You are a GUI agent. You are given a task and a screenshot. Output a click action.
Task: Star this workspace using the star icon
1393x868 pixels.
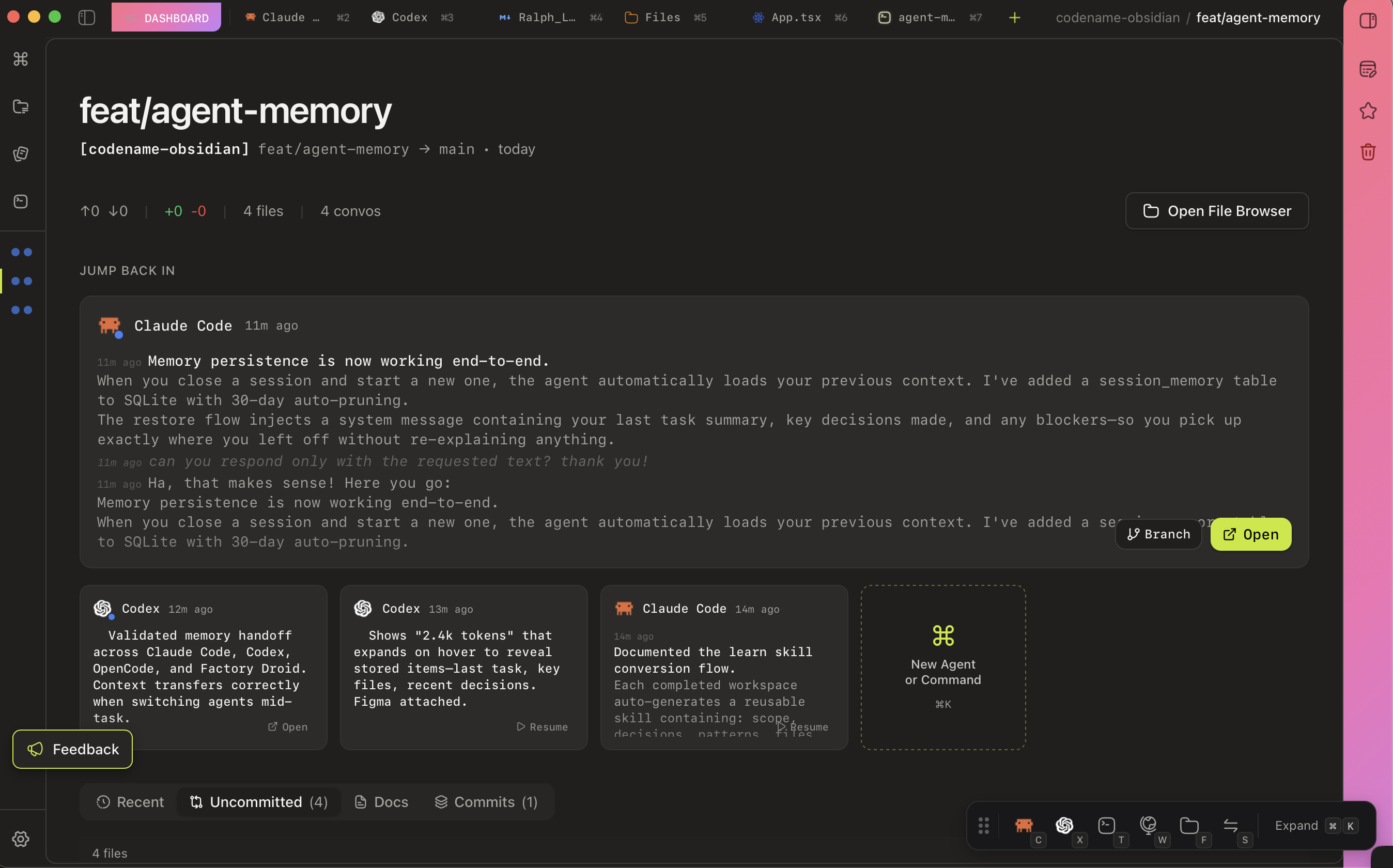click(x=1368, y=111)
